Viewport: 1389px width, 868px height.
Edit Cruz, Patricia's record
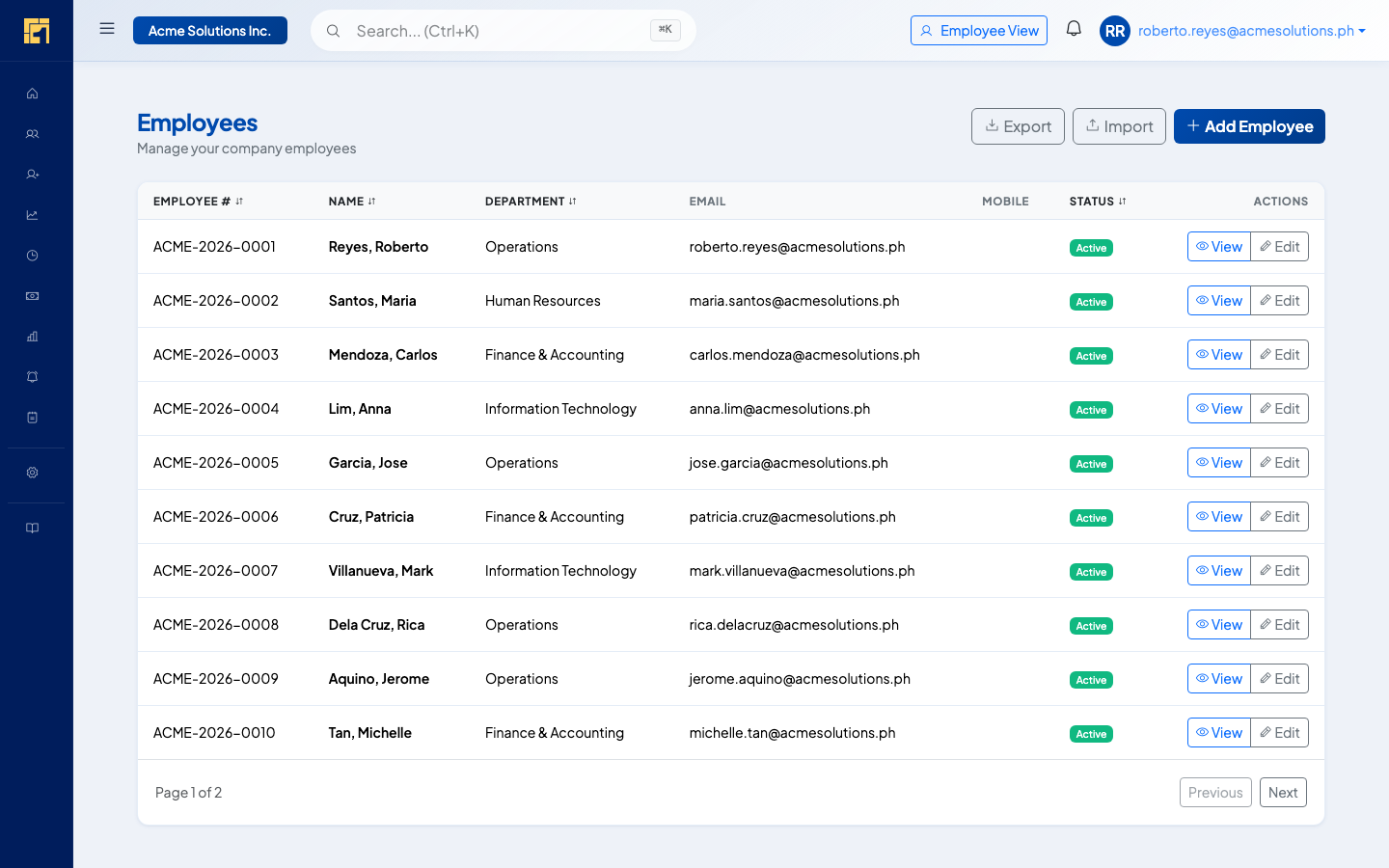(1280, 517)
